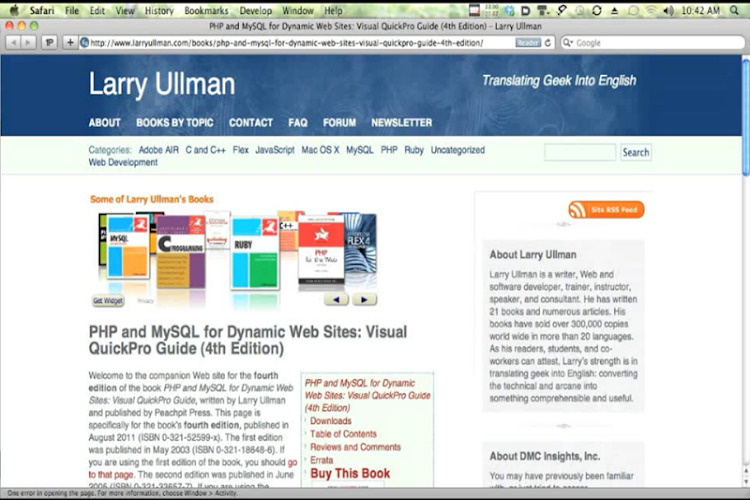Open the Apple menu icon
This screenshot has height=500, width=750.
click(14, 10)
